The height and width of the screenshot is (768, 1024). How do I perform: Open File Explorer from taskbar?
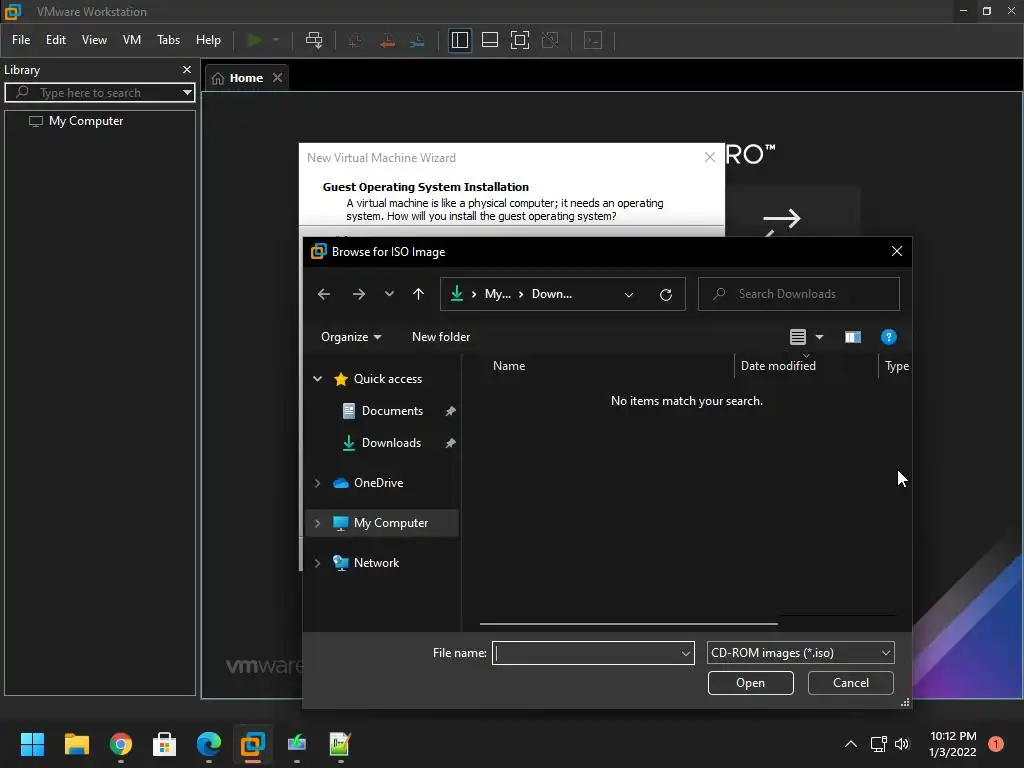coord(76,744)
